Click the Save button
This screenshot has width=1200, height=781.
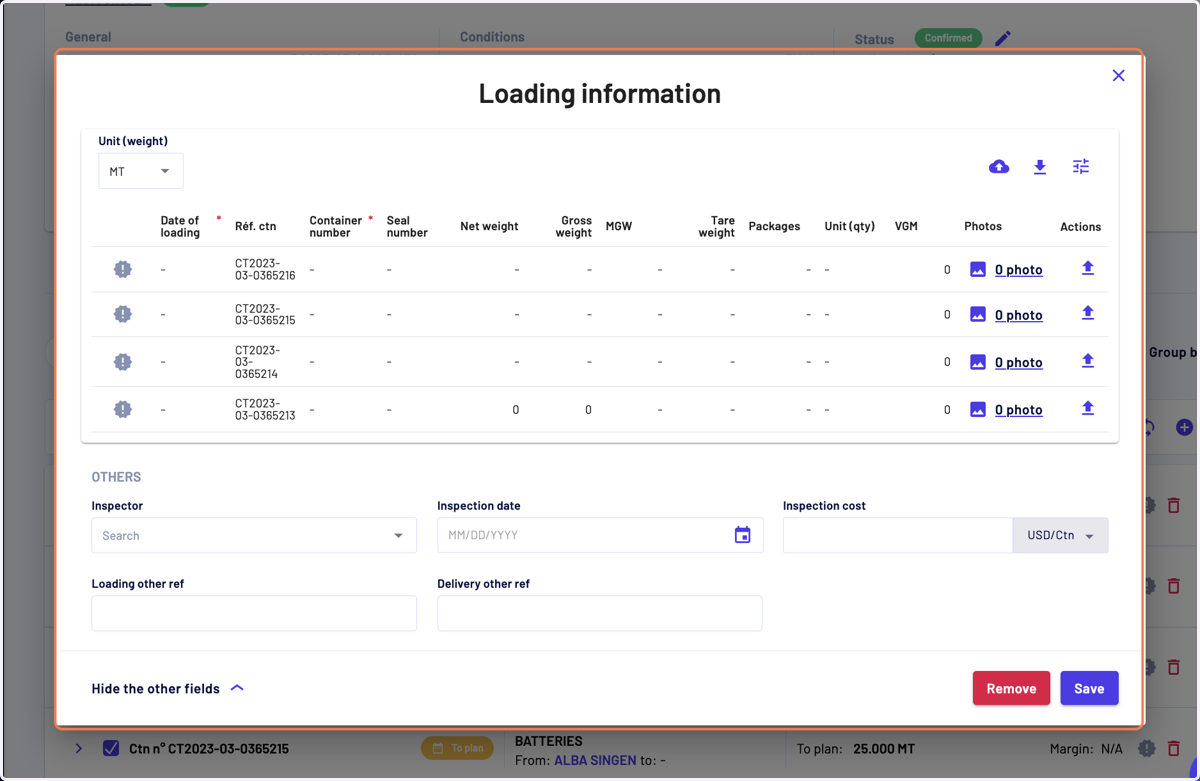1089,688
